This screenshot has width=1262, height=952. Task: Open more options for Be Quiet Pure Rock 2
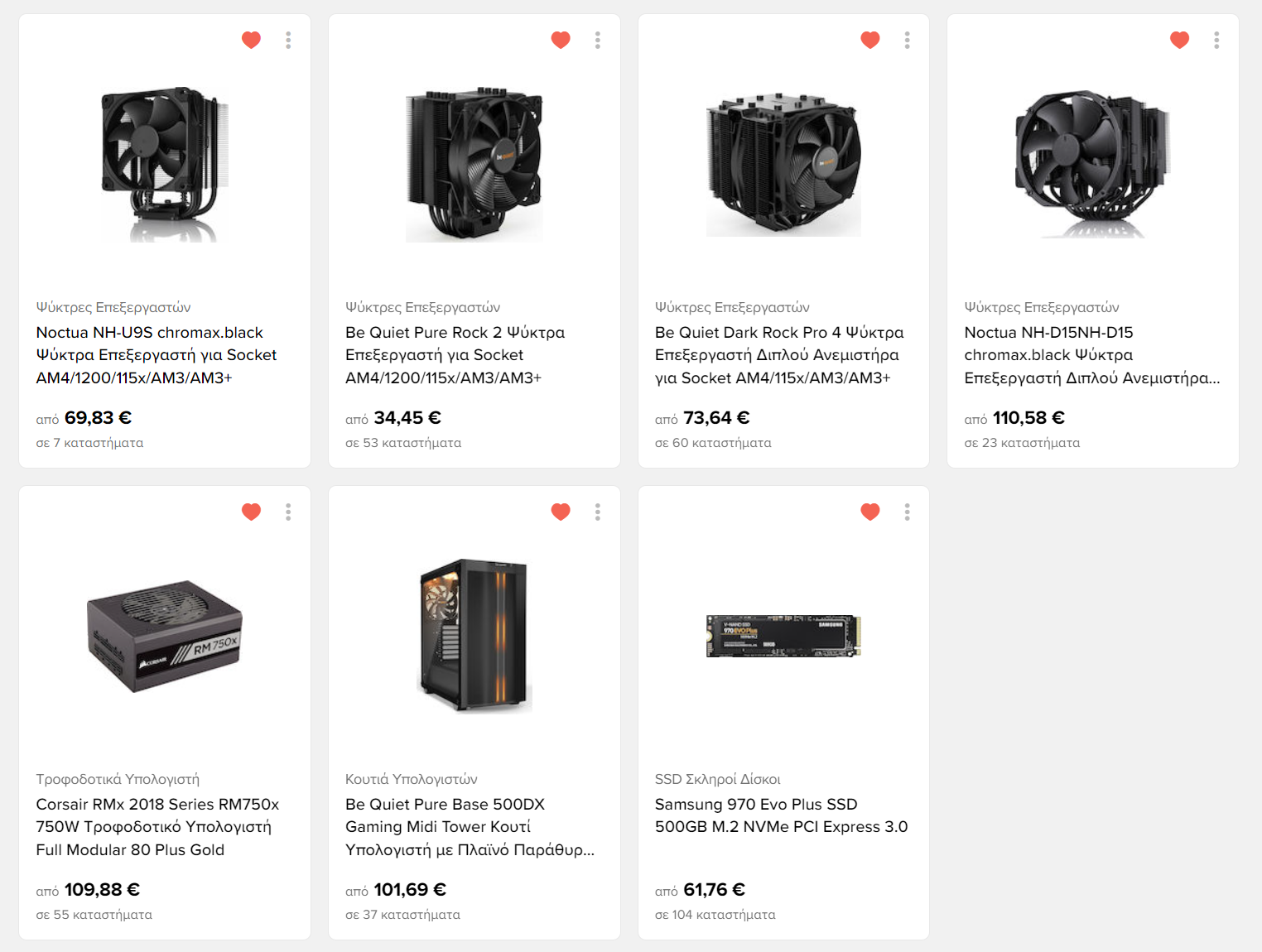click(x=598, y=40)
